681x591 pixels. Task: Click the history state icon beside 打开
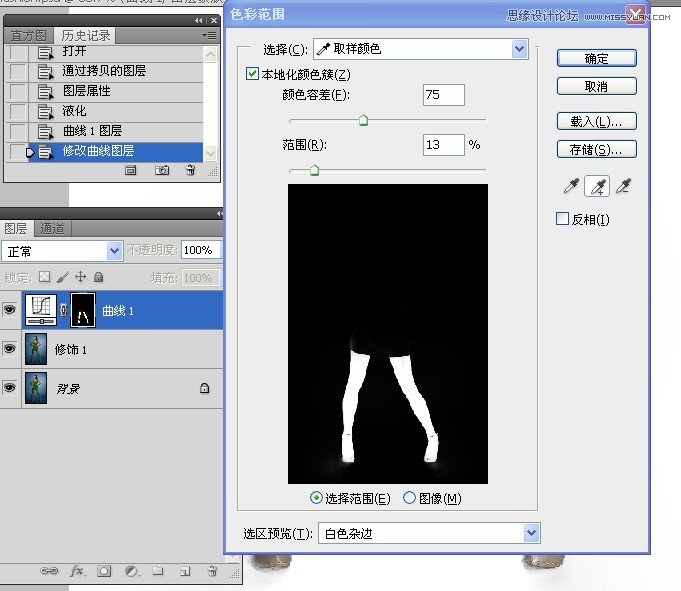click(x=45, y=53)
